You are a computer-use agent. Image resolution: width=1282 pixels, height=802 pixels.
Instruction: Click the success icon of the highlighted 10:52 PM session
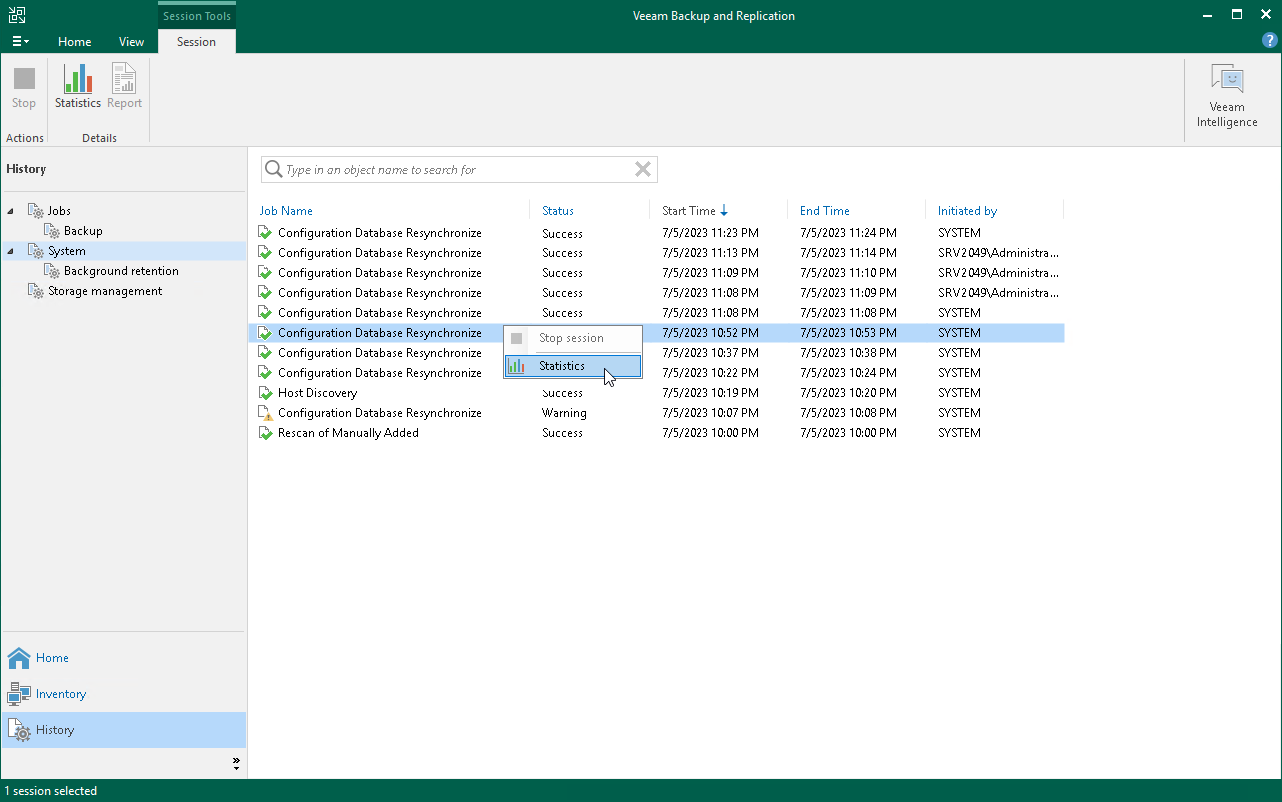(x=265, y=333)
